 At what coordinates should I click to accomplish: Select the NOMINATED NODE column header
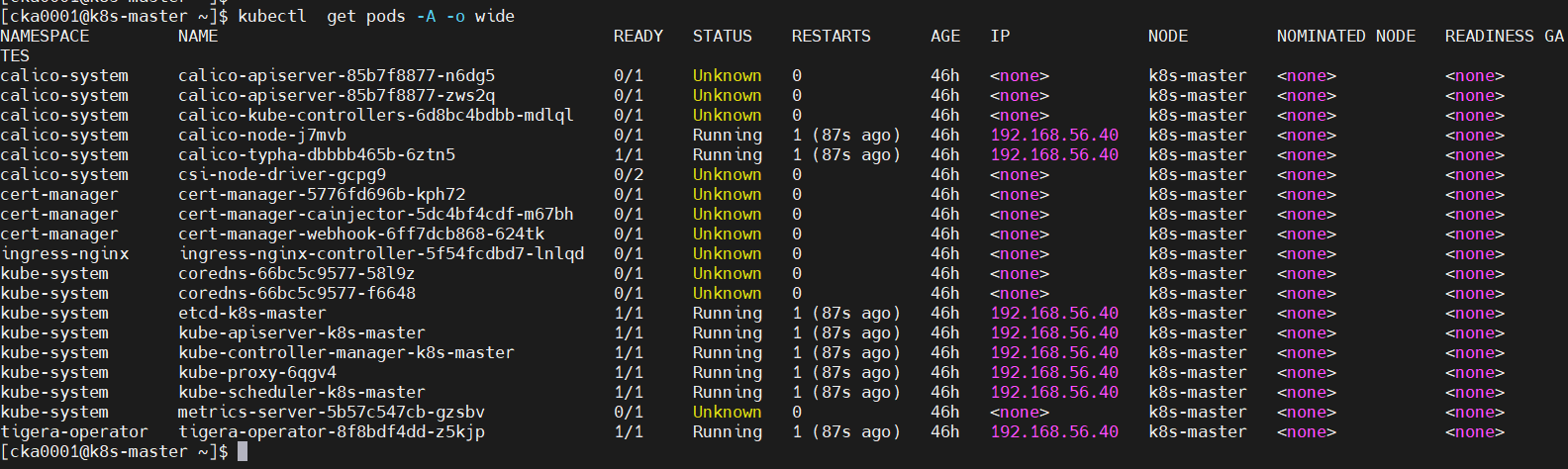(1346, 36)
